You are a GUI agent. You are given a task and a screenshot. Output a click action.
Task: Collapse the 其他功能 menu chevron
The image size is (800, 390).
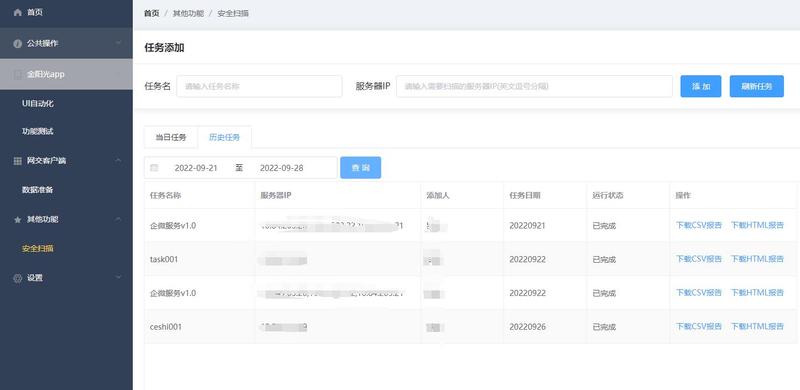pyautogui.click(x=118, y=219)
